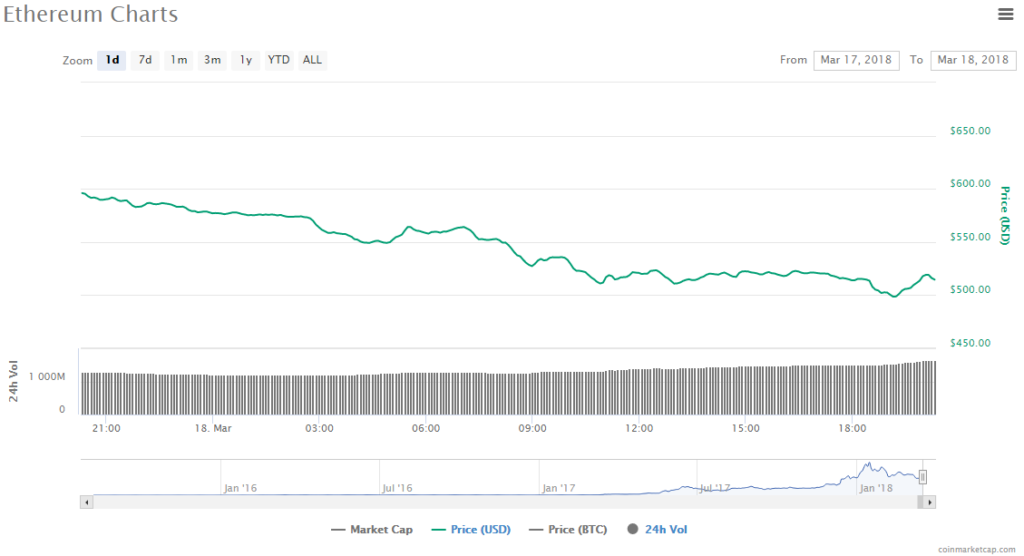Image resolution: width=1024 pixels, height=556 pixels.
Task: Click the navigator scrollbar left arrow
Action: tap(86, 501)
